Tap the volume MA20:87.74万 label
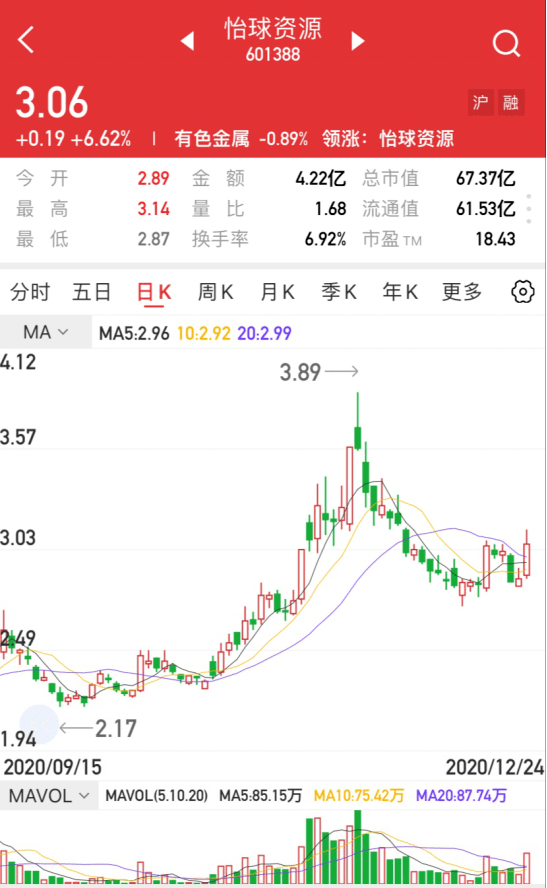Screen dimensions: 547x888 coord(461,796)
